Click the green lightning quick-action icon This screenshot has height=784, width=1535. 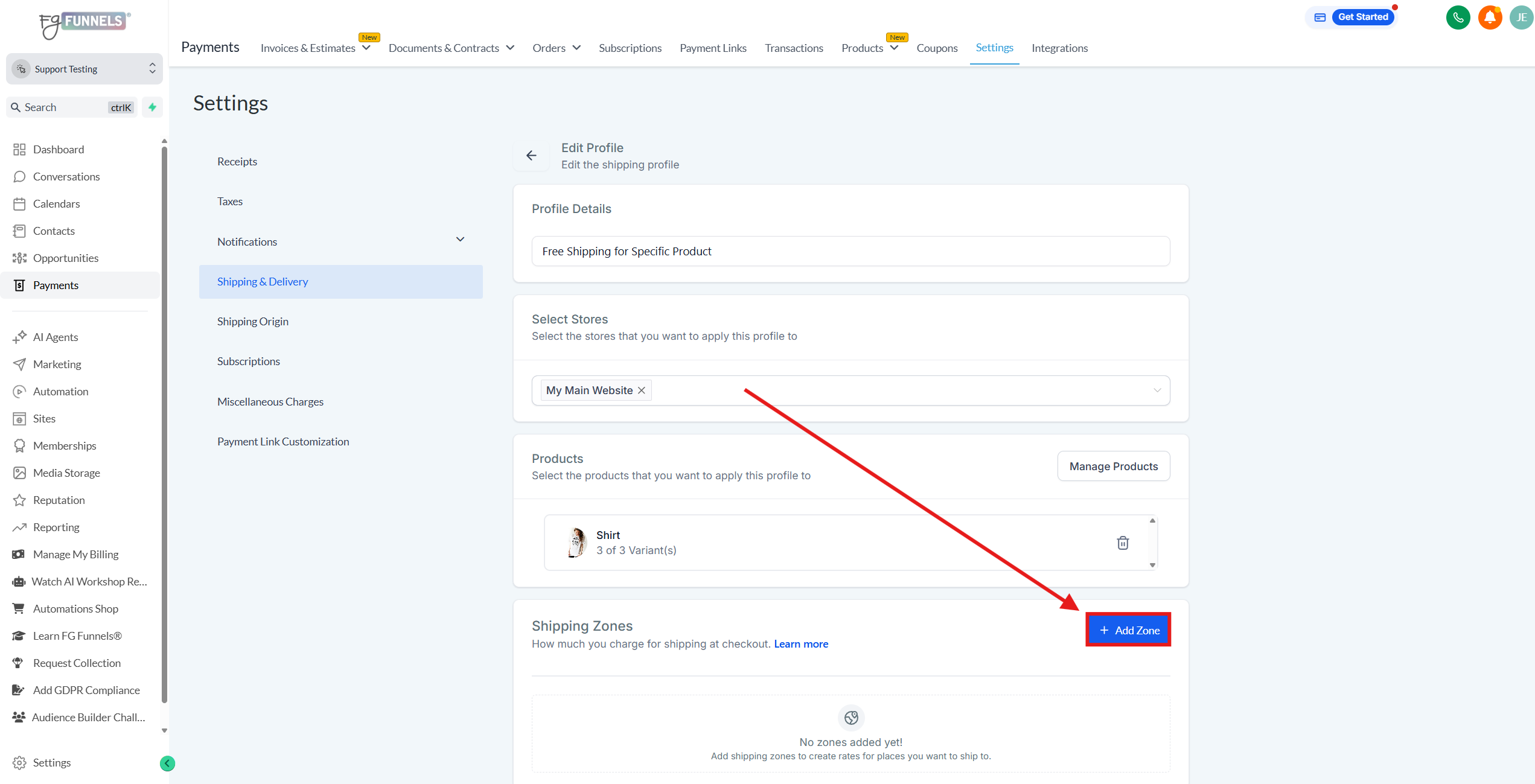tap(153, 107)
